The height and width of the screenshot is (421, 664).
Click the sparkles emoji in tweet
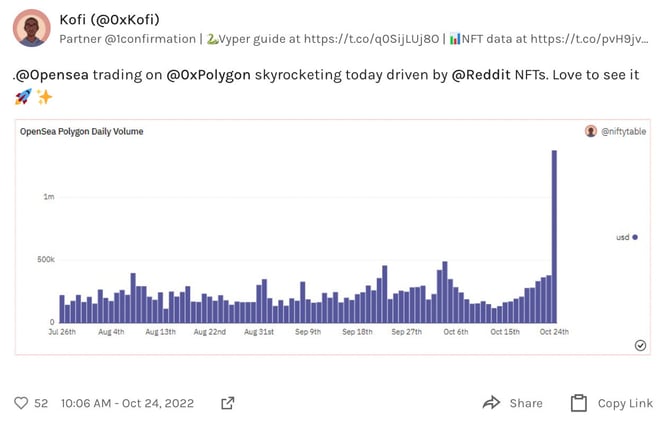coord(44,97)
